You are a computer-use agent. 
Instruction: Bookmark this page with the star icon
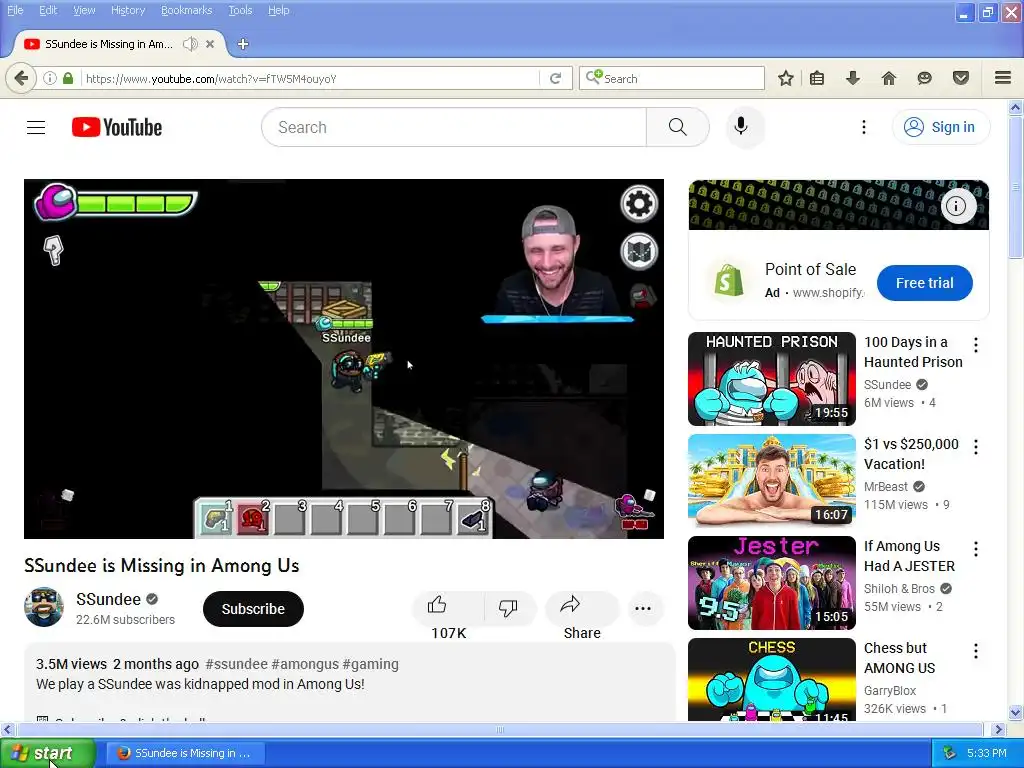tap(786, 78)
